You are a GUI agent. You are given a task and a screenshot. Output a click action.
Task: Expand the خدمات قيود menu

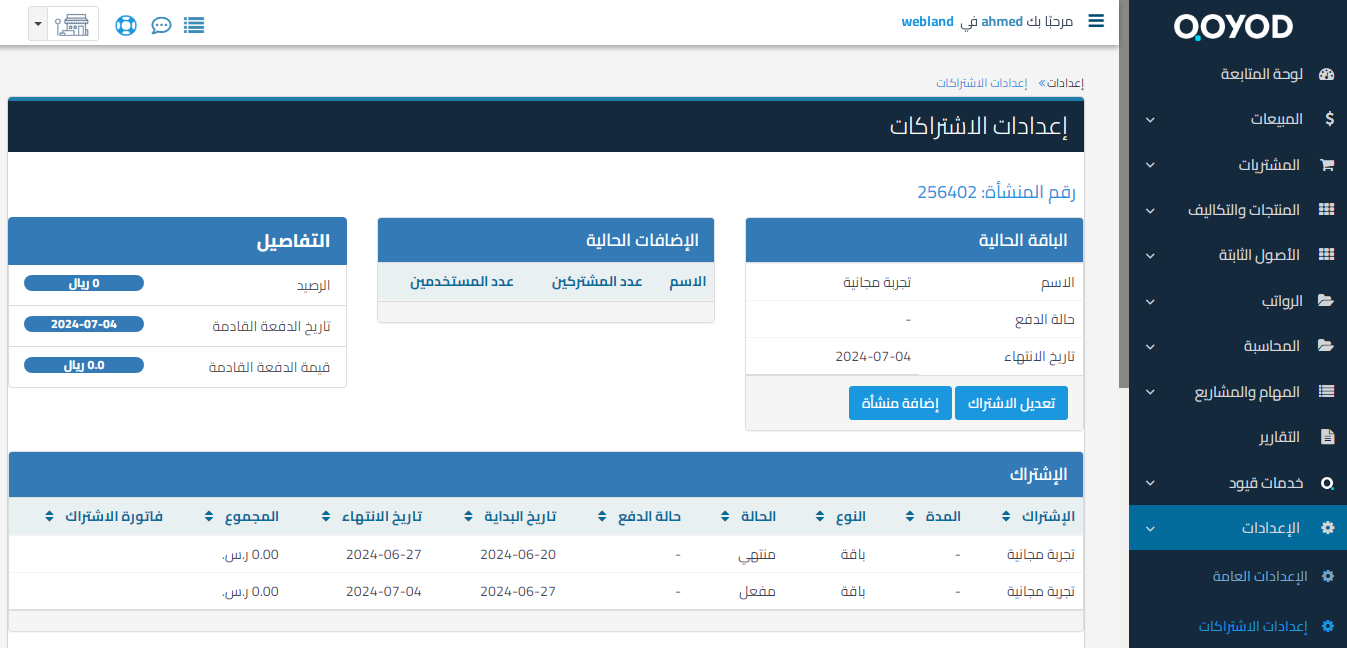tap(1148, 482)
